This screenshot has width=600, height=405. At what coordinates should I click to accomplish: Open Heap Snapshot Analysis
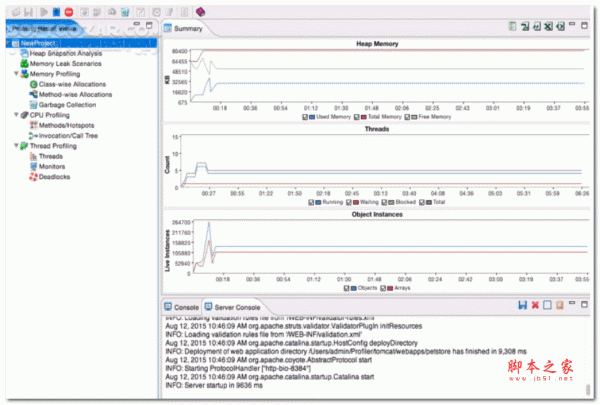tap(66, 53)
